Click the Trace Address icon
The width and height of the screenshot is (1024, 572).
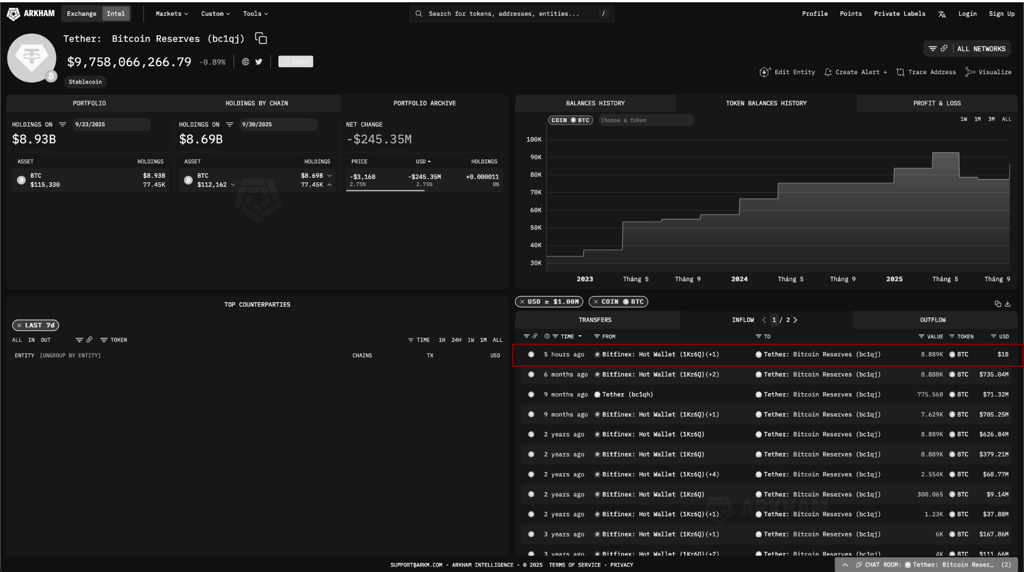901,72
